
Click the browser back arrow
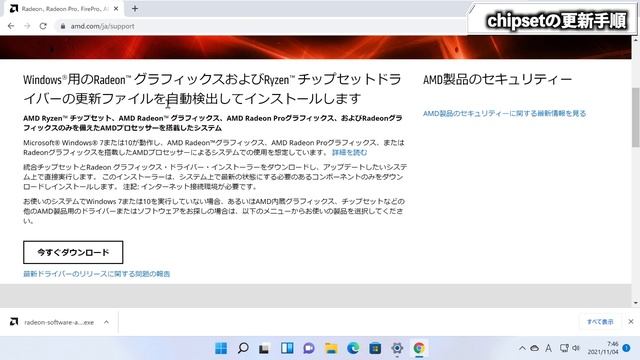(11, 26)
